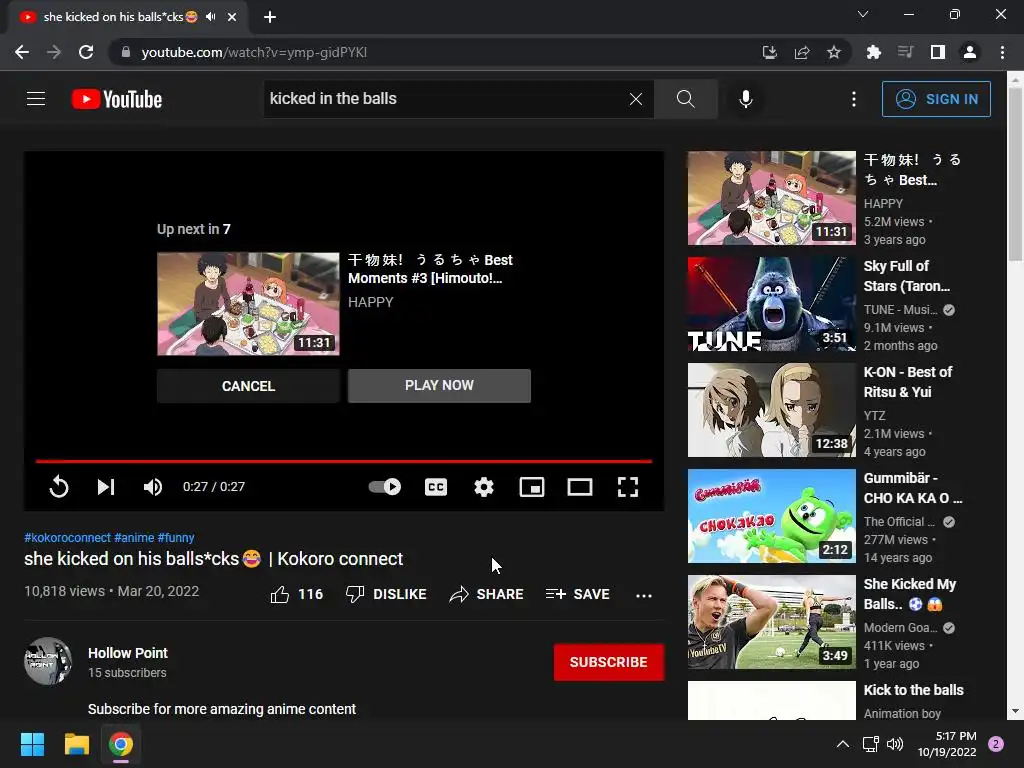Mute the tab via speaker icon

[x=210, y=17]
